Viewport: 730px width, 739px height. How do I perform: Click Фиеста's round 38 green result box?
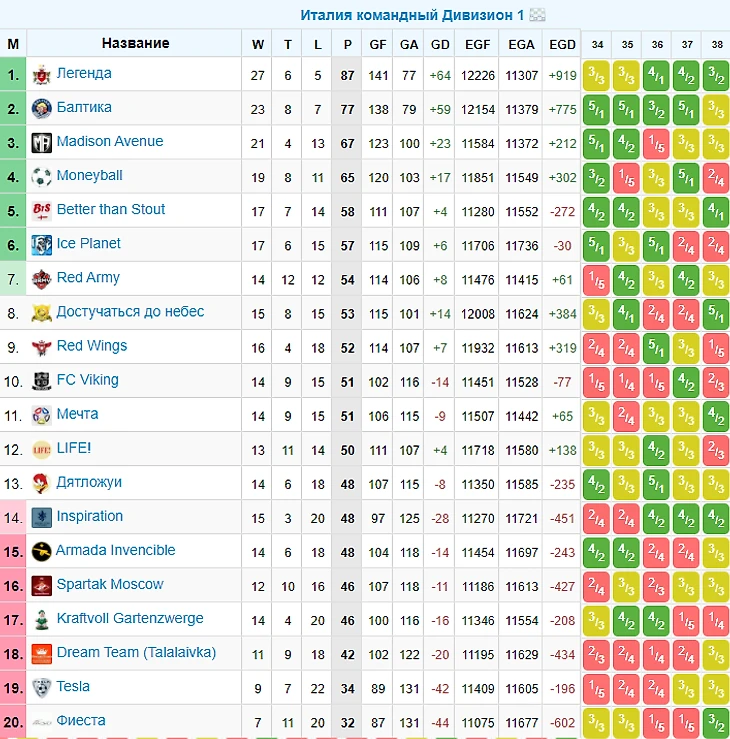point(716,722)
